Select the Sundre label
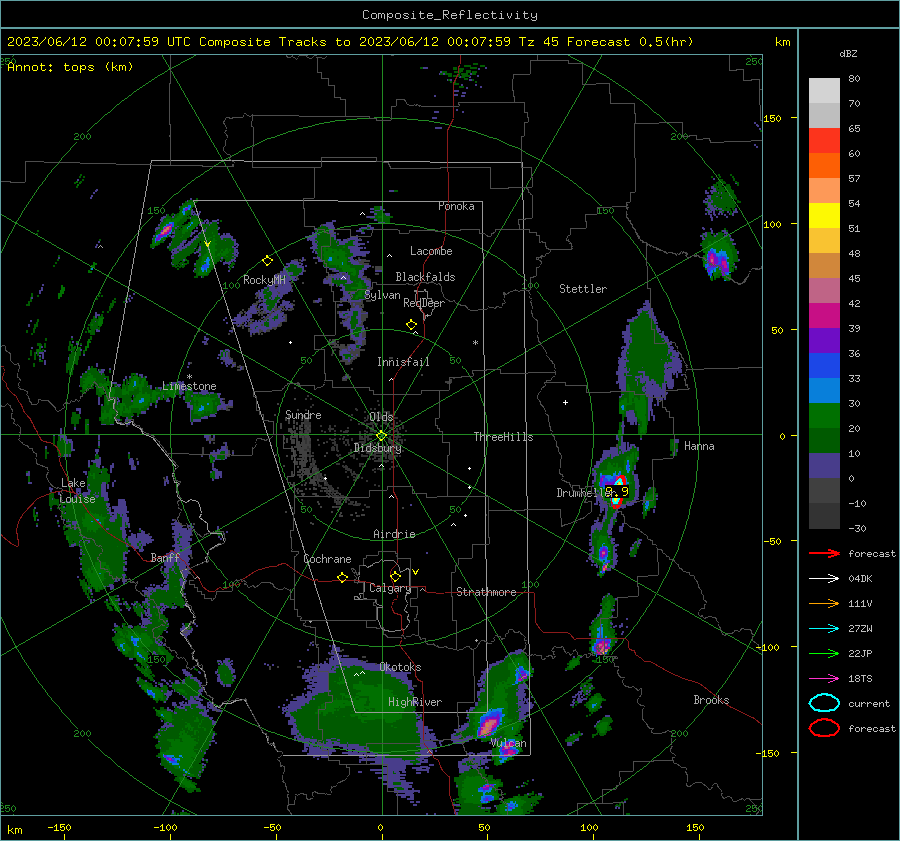900x841 pixels. [303, 415]
